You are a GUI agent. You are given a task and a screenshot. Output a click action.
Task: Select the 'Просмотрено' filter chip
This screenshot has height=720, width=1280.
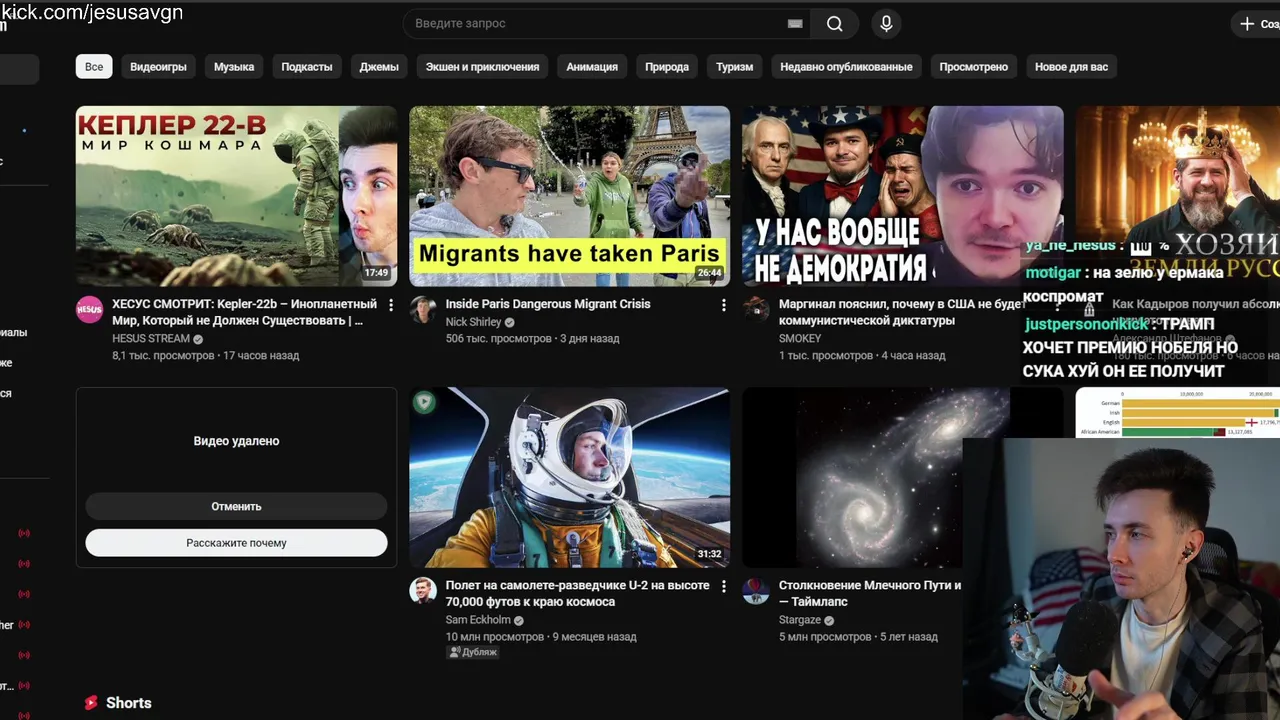point(973,67)
